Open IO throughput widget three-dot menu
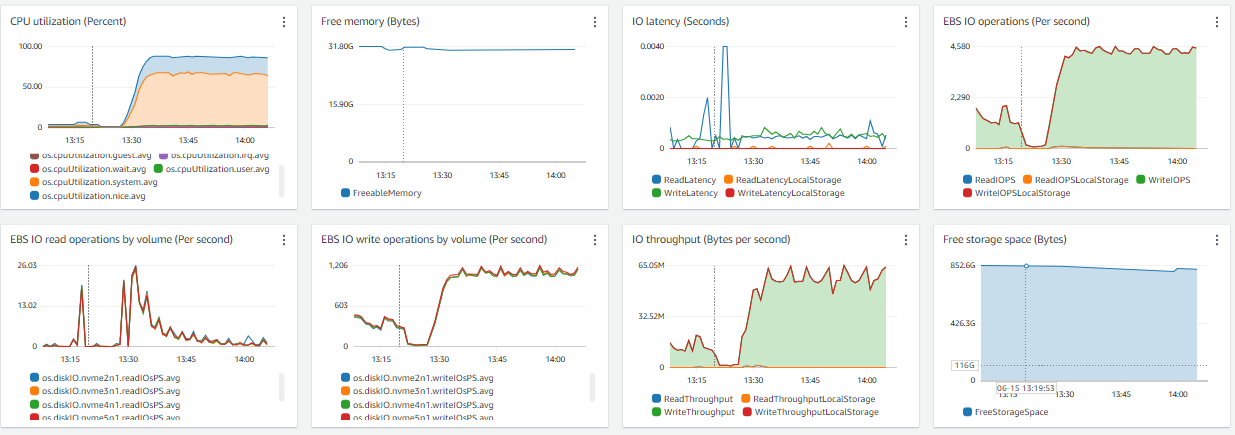This screenshot has width=1235, height=435. [906, 240]
